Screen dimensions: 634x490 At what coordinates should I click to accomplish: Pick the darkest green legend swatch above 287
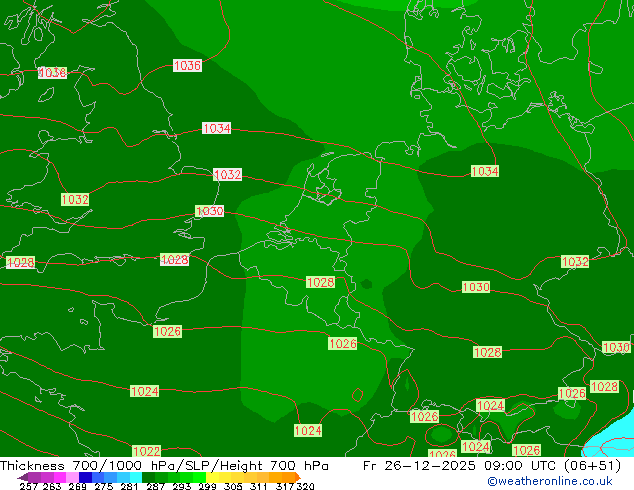coord(148,477)
